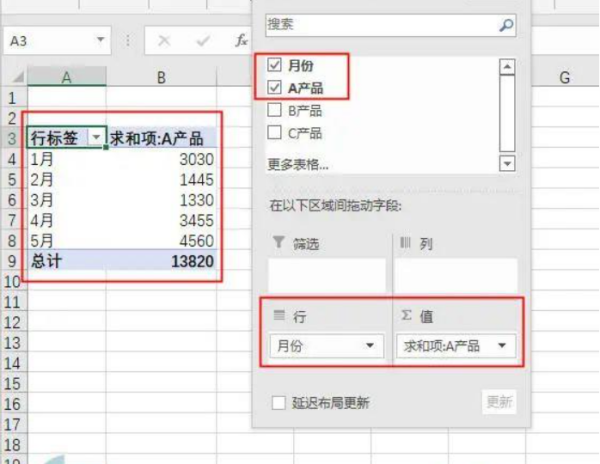Click cell containing 4月
The height and width of the screenshot is (464, 600).
pyautogui.click(x=67, y=220)
